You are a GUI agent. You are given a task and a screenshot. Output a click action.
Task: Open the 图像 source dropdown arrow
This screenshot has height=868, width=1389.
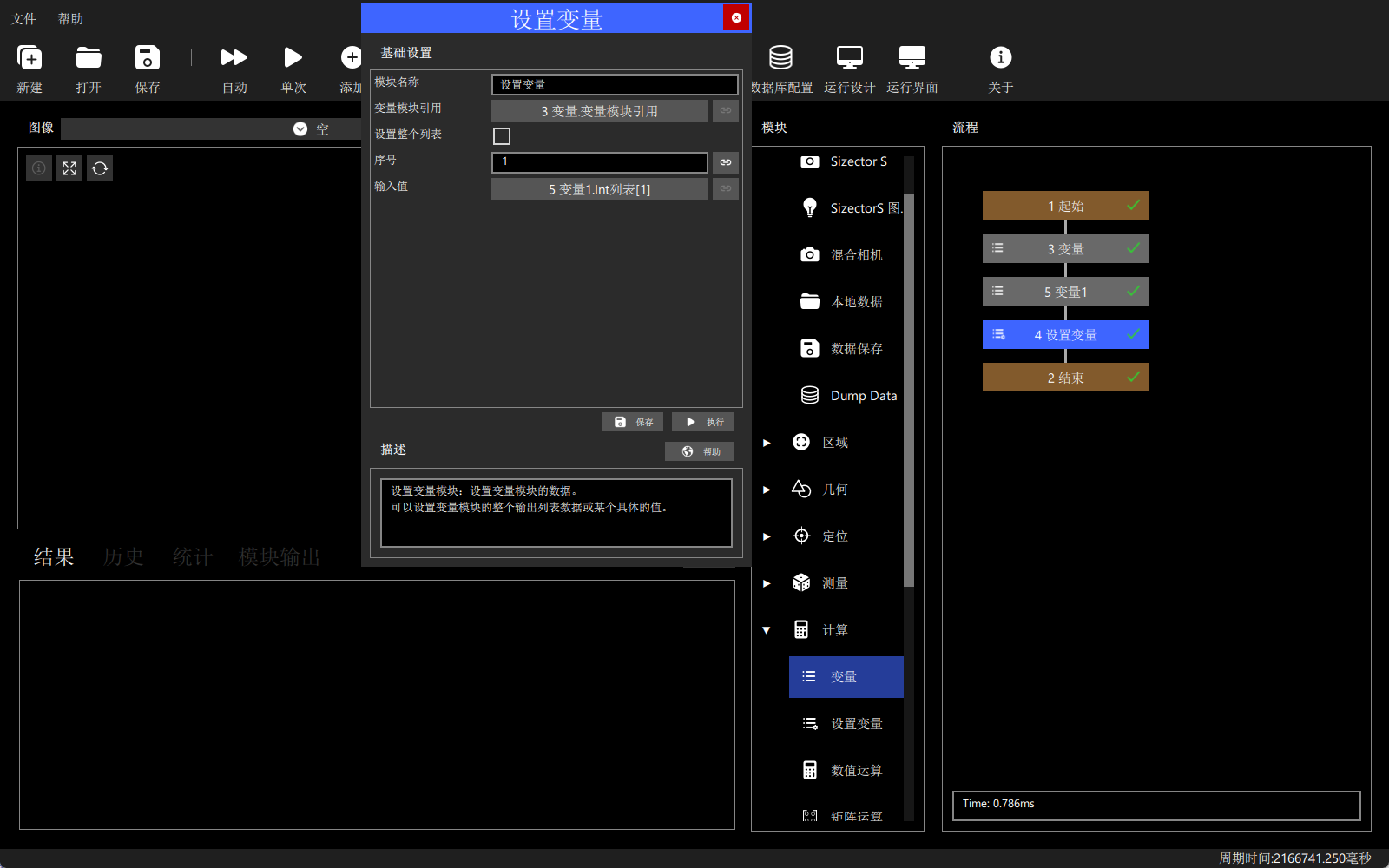tap(300, 128)
